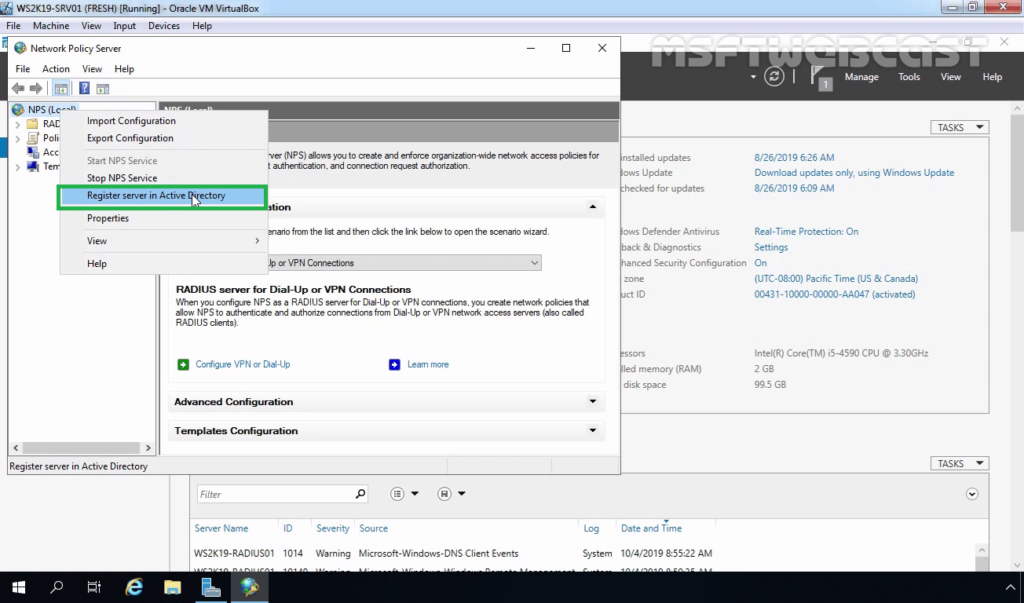Click the NPS tree horizontal scrollbar right arrow

148,448
